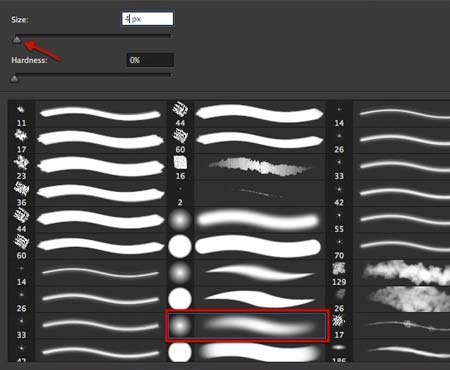Select the 60 chalk brush directly above brush 14
The height and width of the screenshot is (370, 450).
click(87, 246)
